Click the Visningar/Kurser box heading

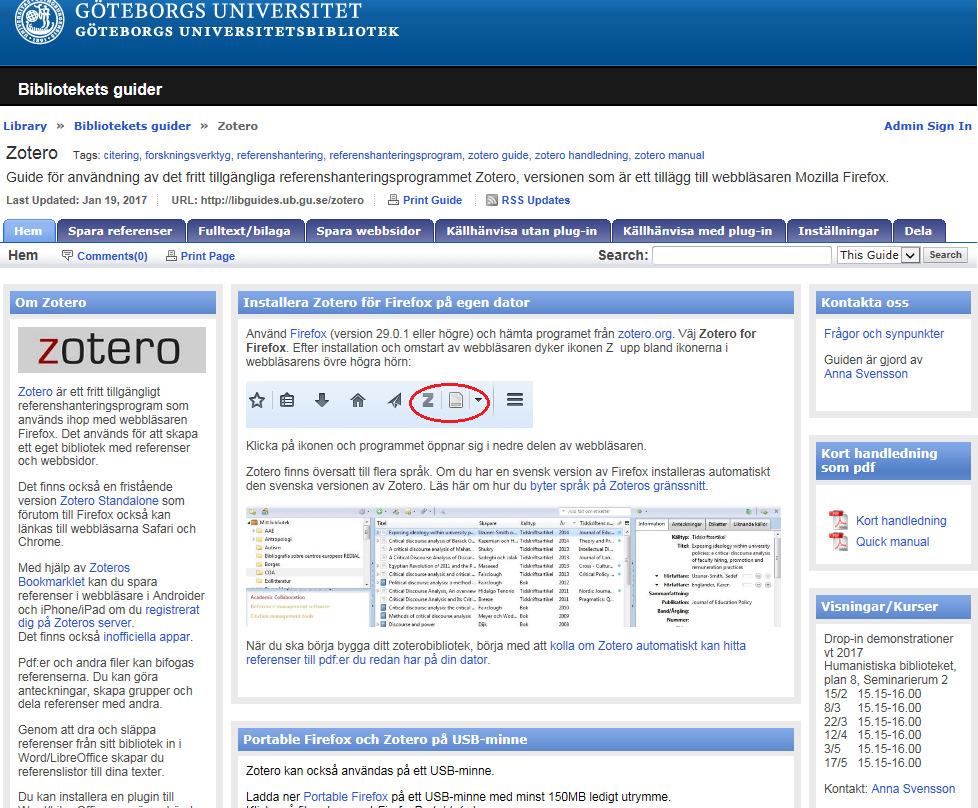point(879,606)
